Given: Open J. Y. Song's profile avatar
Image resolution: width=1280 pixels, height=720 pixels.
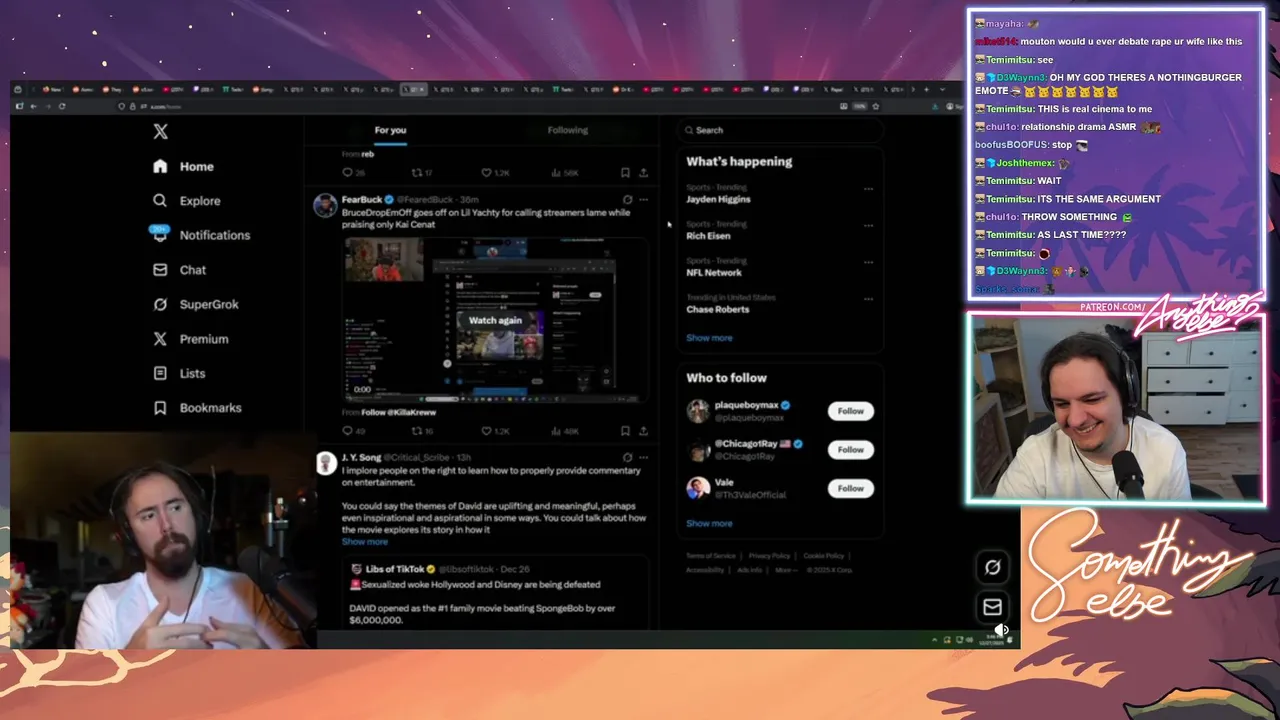Looking at the screenshot, I should point(325,463).
